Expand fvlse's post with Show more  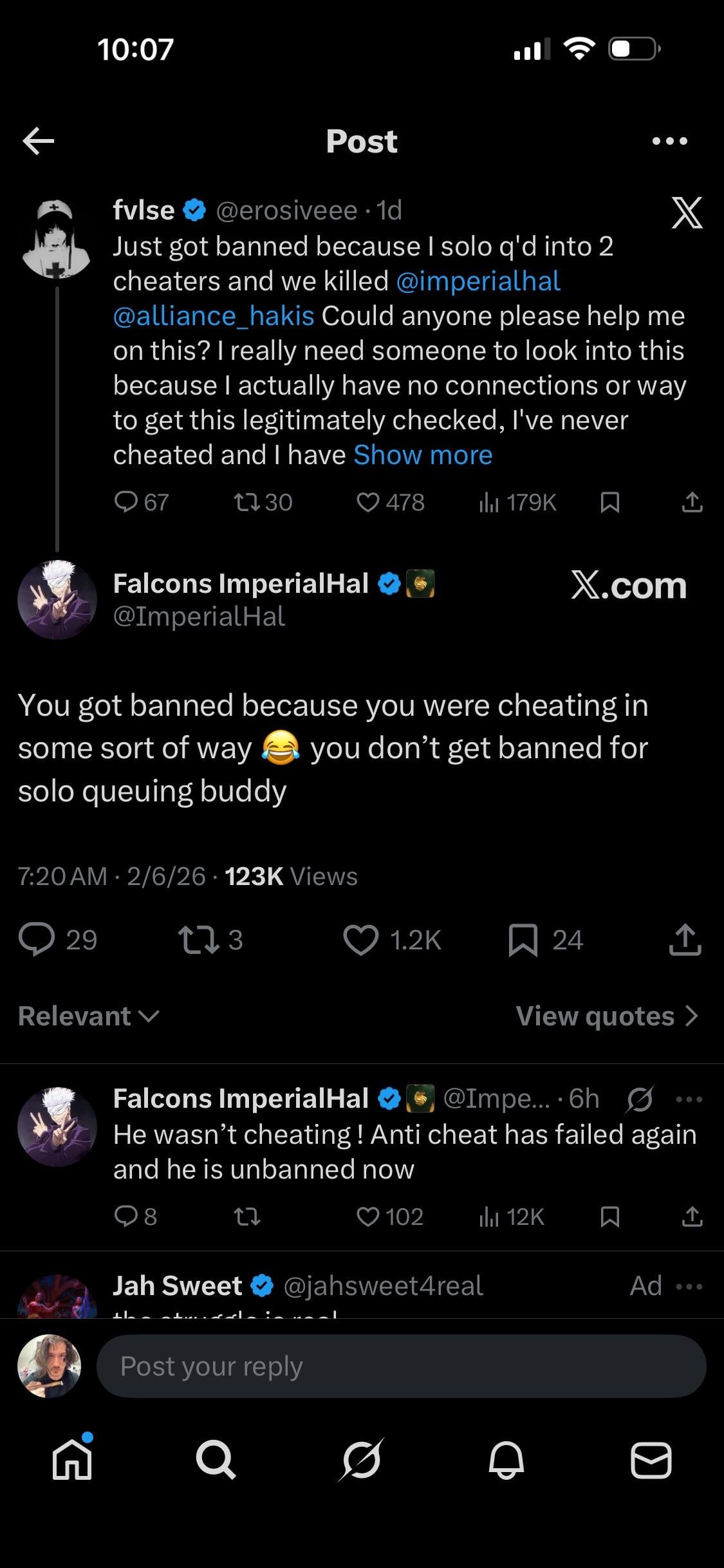coord(423,455)
